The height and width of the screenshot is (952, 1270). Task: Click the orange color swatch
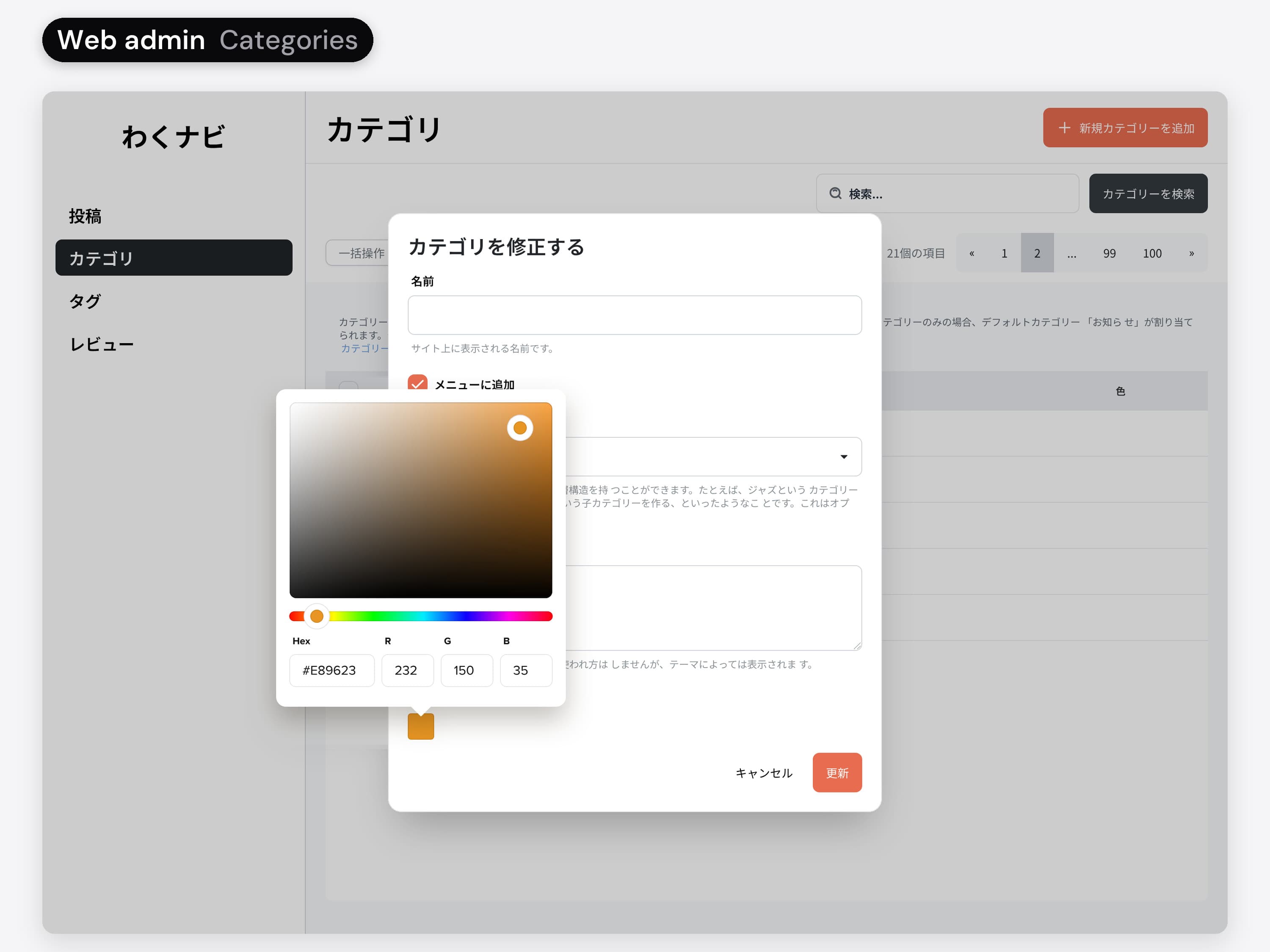421,726
